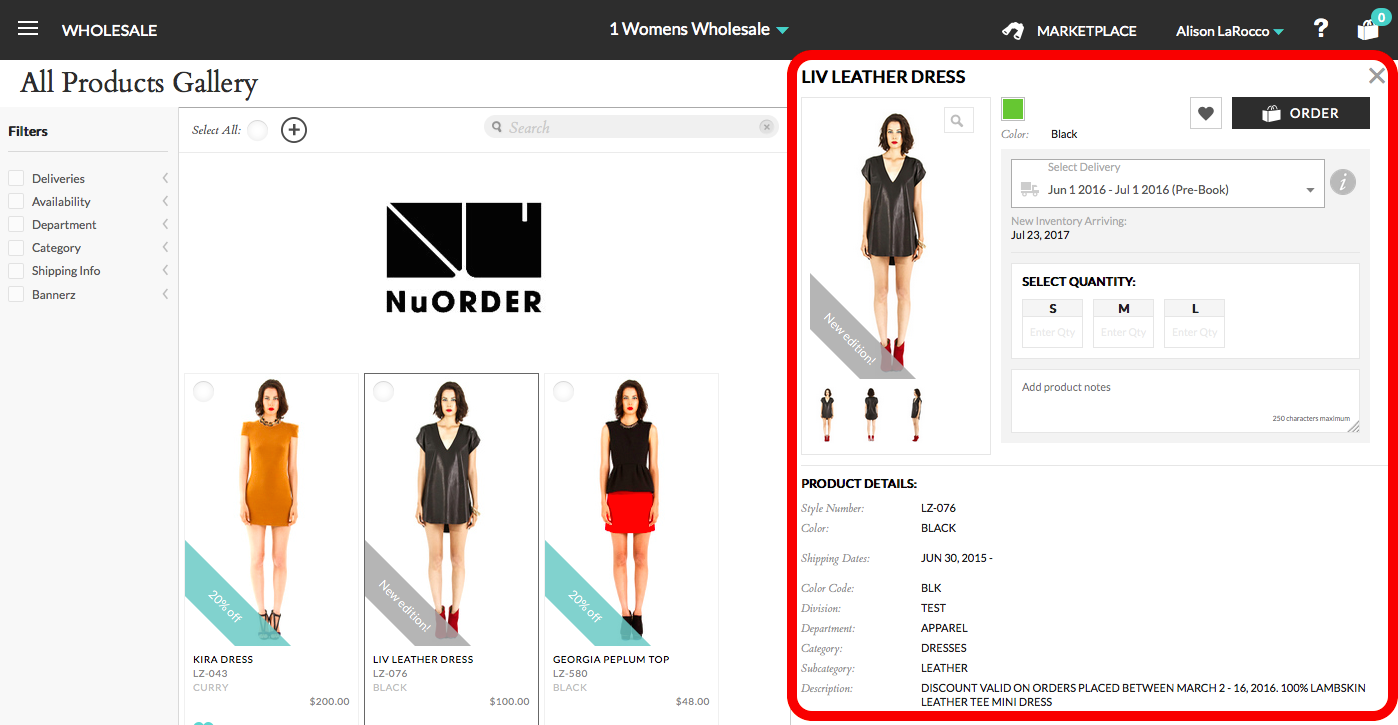Screen dimensions: 1398x725
Task: Open the Alison LaRocco account dropdown
Action: pyautogui.click(x=1230, y=31)
